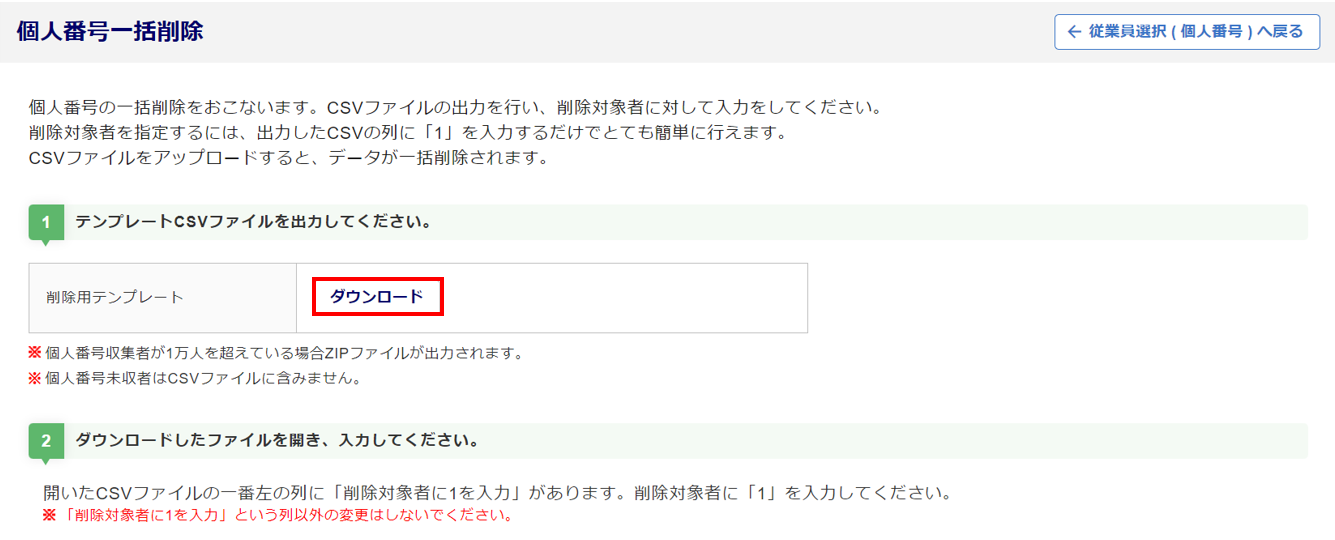
Task: Go back via 従業員選択 ( 個人番号 ) へ戻る button
Action: pyautogui.click(x=1186, y=32)
